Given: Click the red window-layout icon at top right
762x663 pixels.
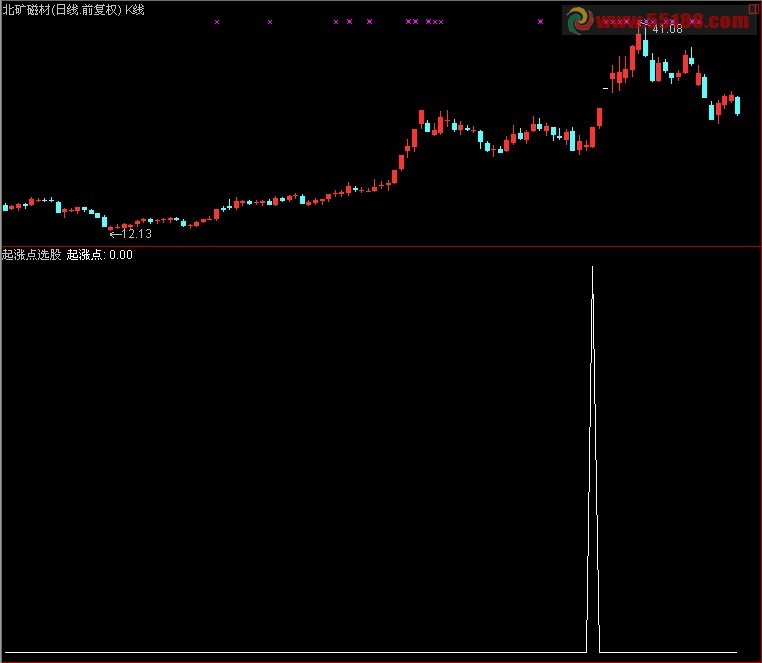Looking at the screenshot, I should pos(755,9).
